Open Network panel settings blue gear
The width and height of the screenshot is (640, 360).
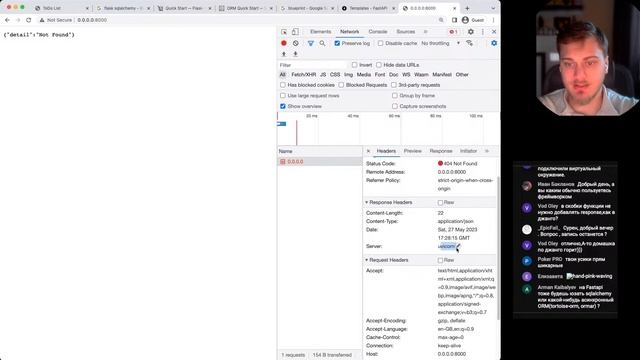tap(494, 43)
